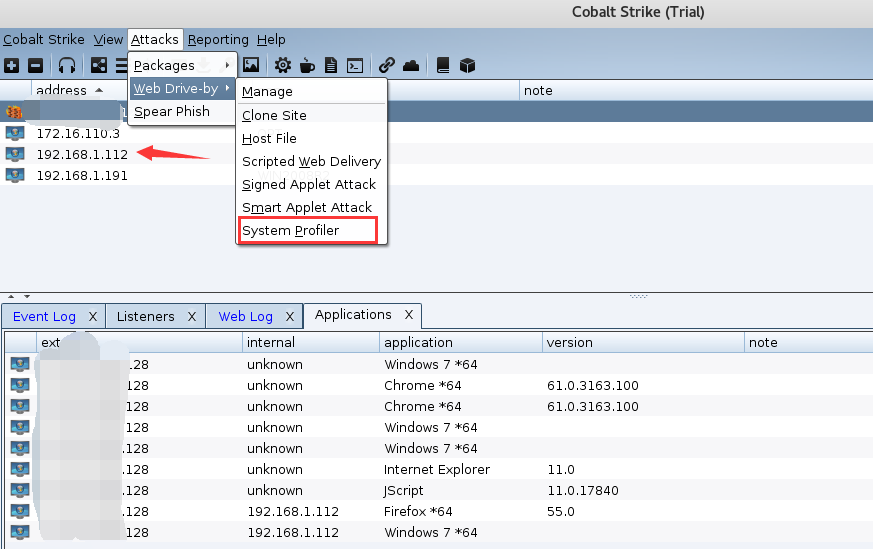Open the View menu
873x549 pixels.
click(x=108, y=40)
